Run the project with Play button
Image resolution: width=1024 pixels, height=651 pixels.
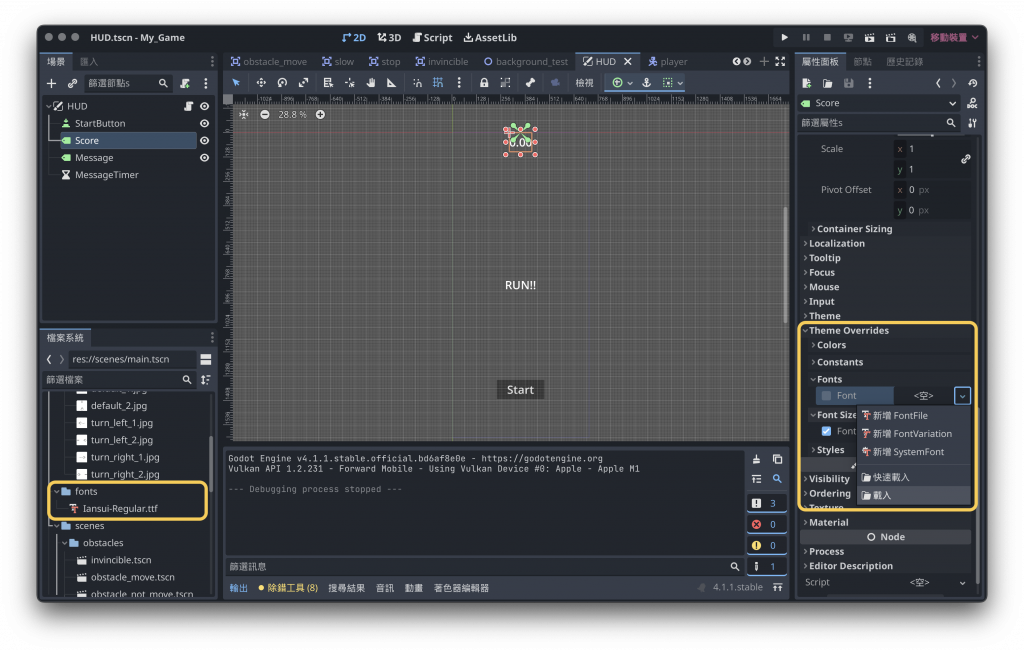tap(784, 37)
